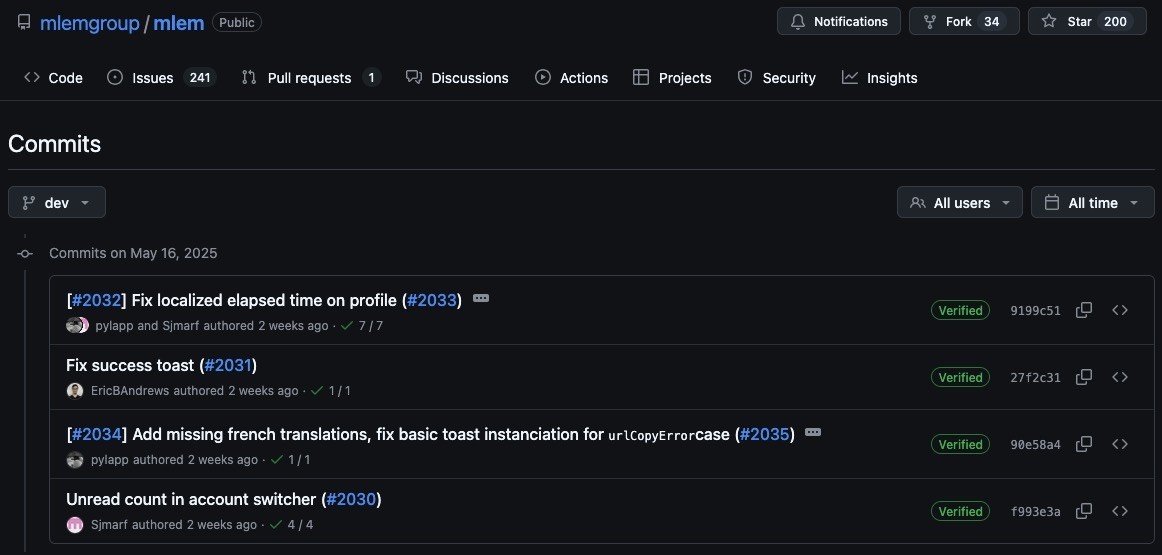The image size is (1162, 555).
Task: Expand description ellipsis on #2035 commit
Action: (x=813, y=432)
